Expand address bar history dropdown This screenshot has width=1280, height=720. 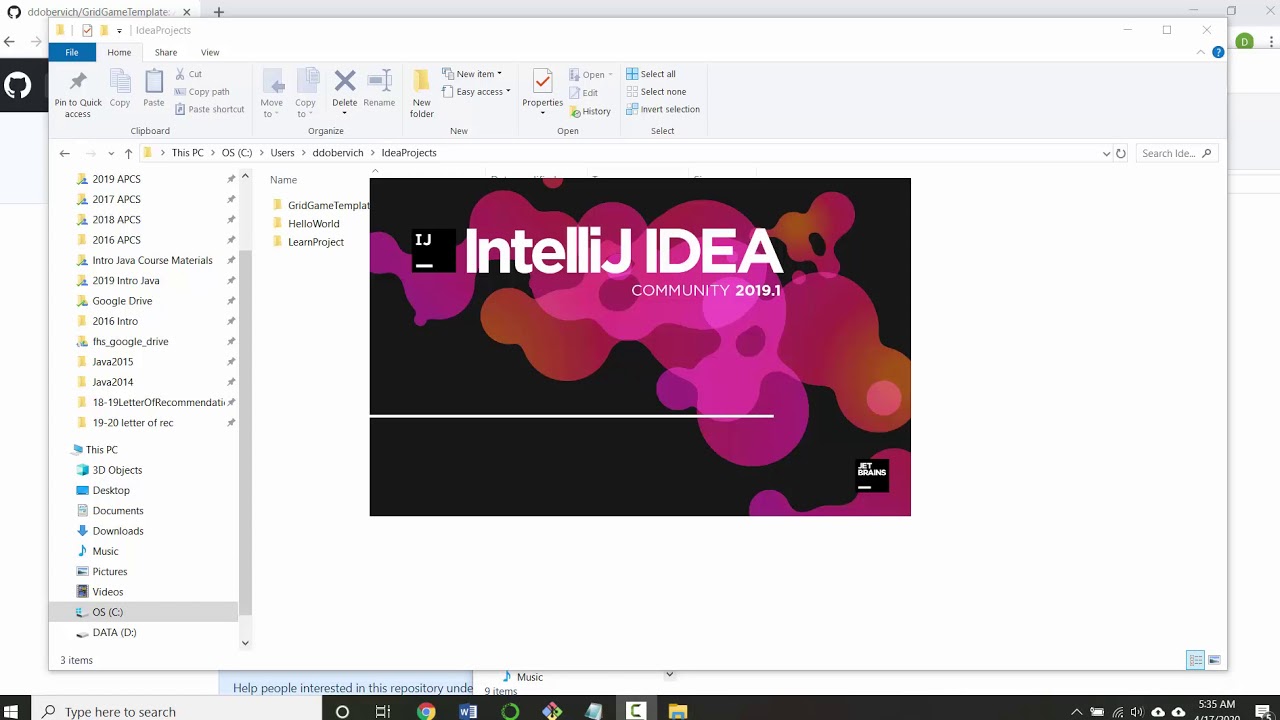coord(1106,153)
